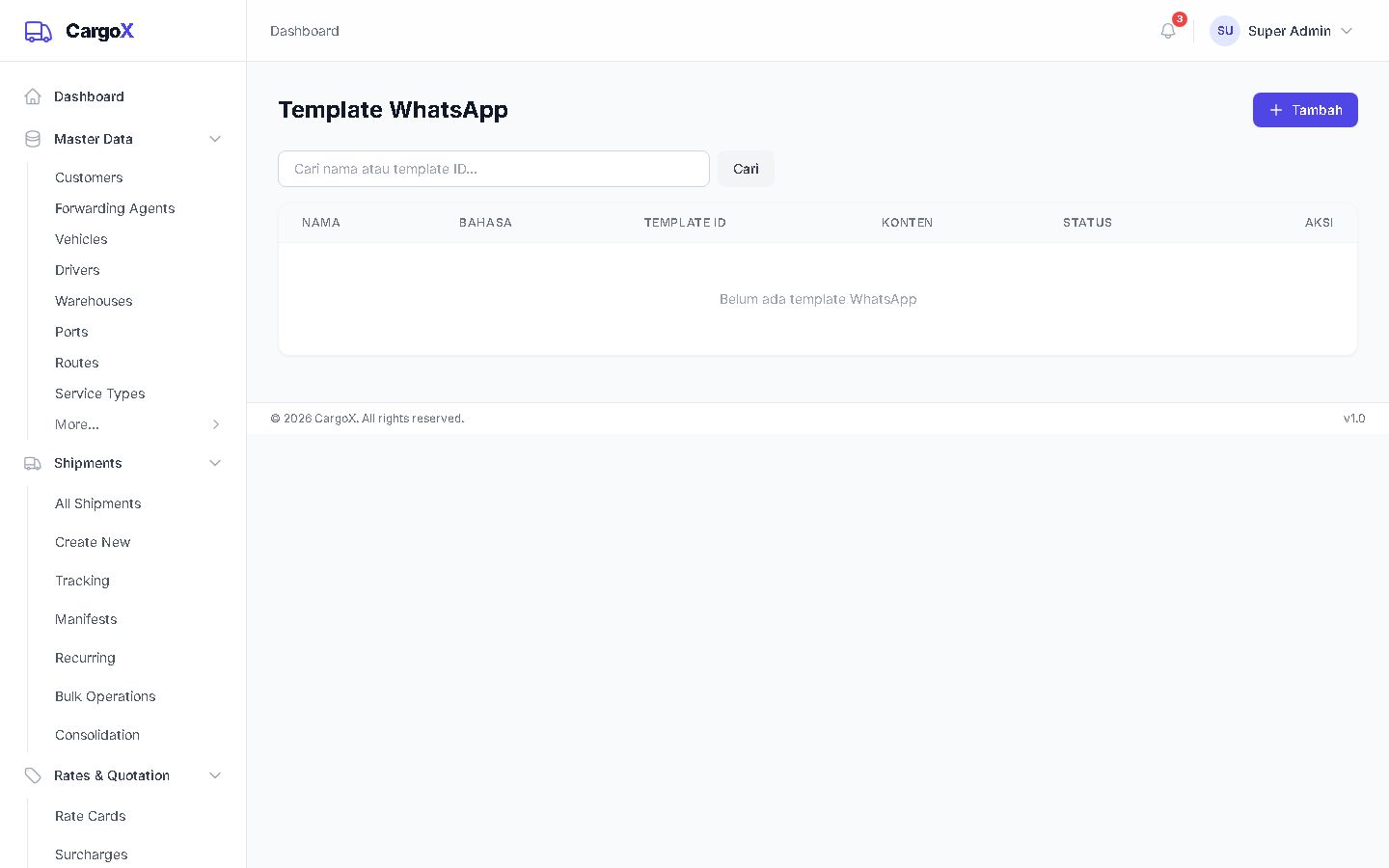Screen dimensions: 1389x868
Task: Click the Master Data section label
Action: pos(94,139)
